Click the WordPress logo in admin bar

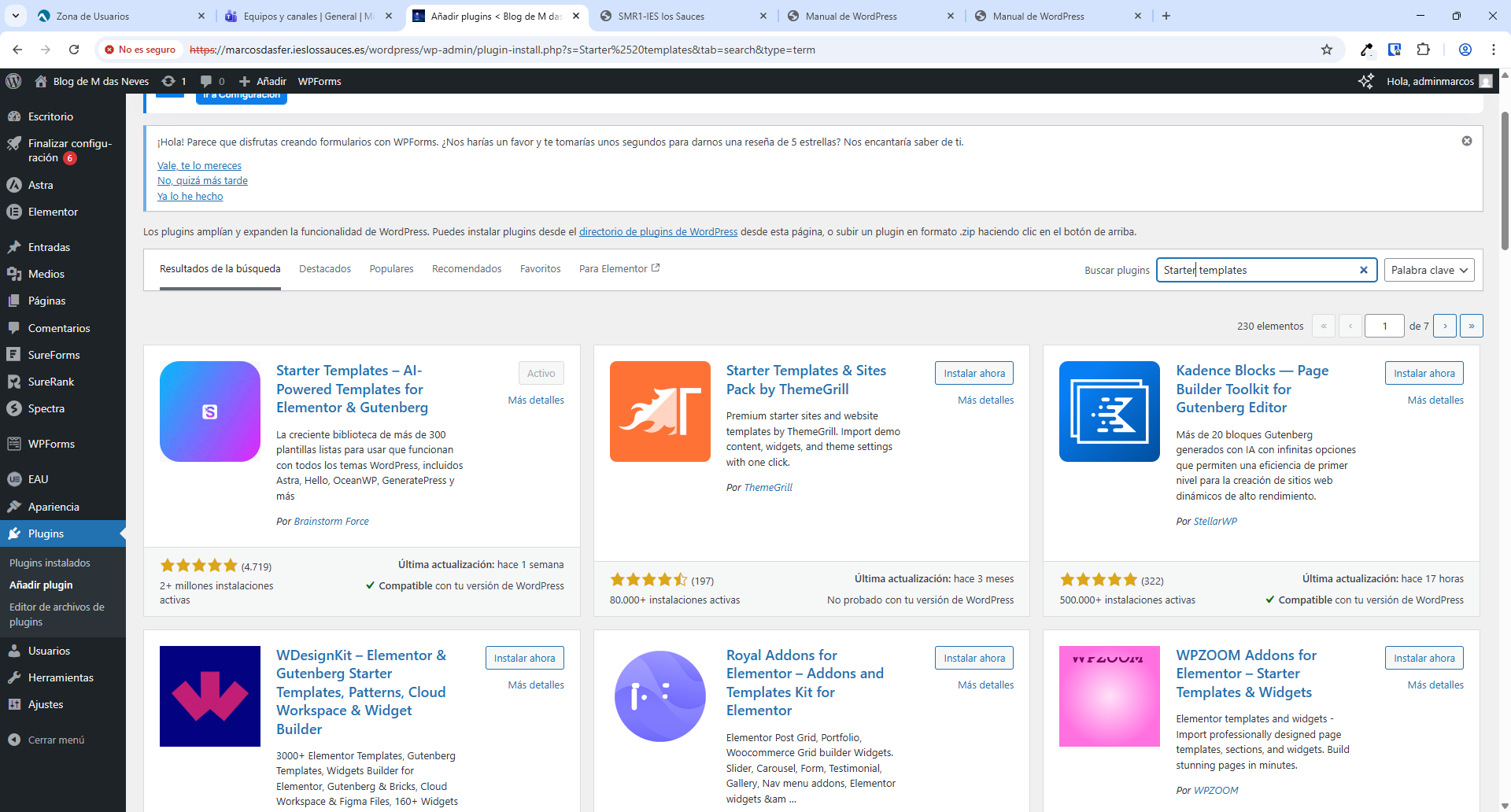(13, 81)
